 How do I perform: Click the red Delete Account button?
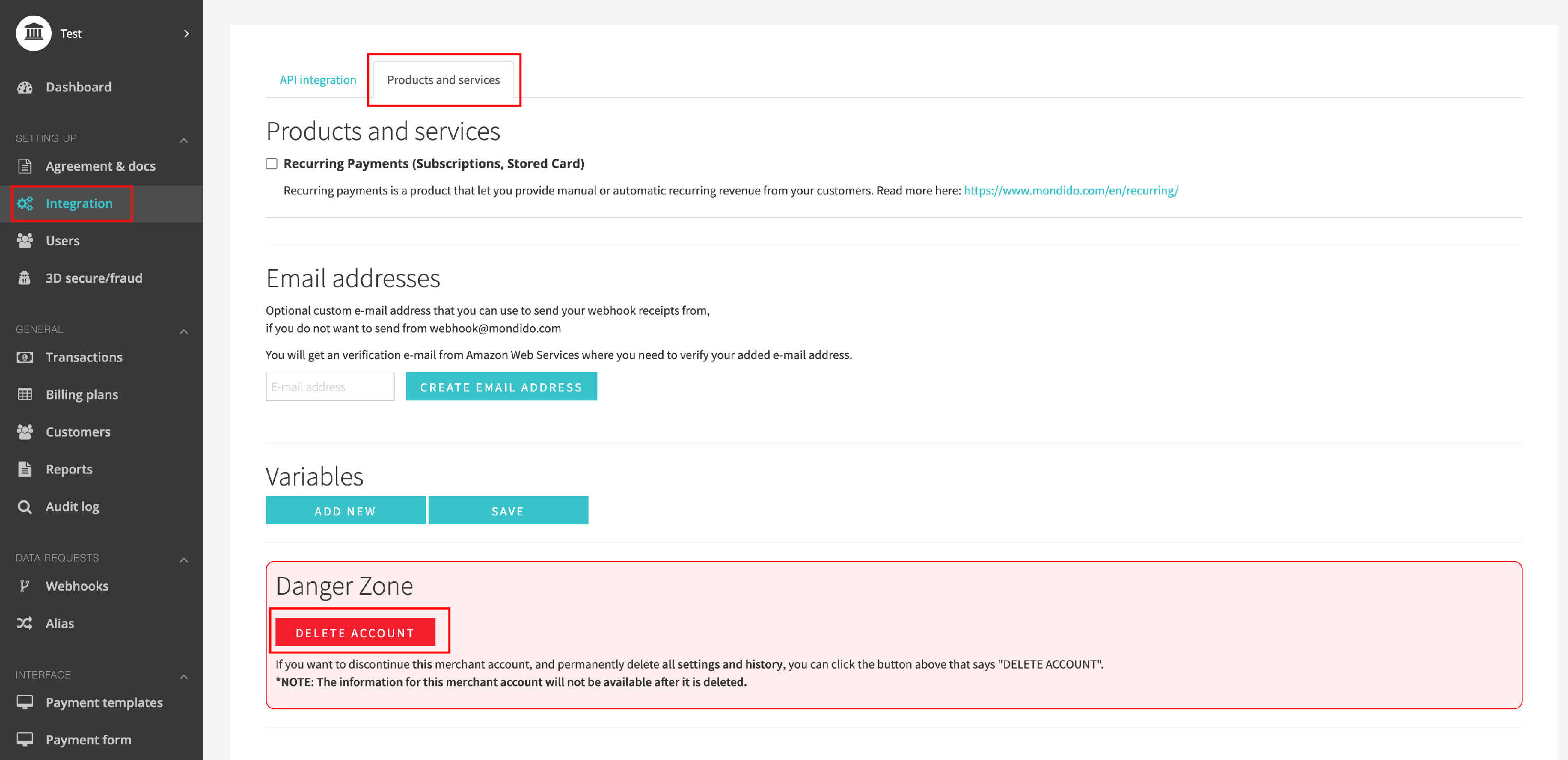pyautogui.click(x=355, y=632)
